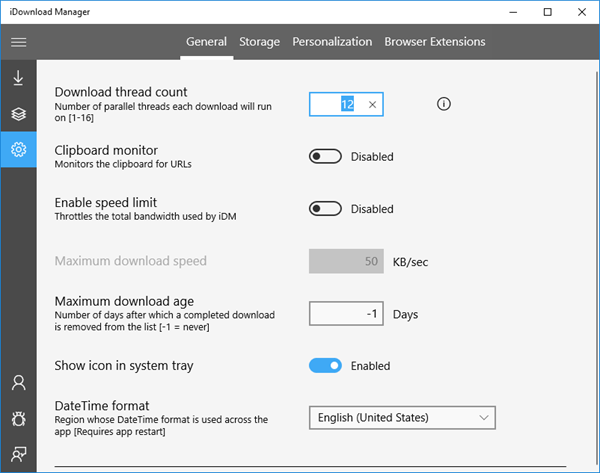The width and height of the screenshot is (600, 473).
Task: Go to the Browser Extensions tab
Action: point(435,42)
